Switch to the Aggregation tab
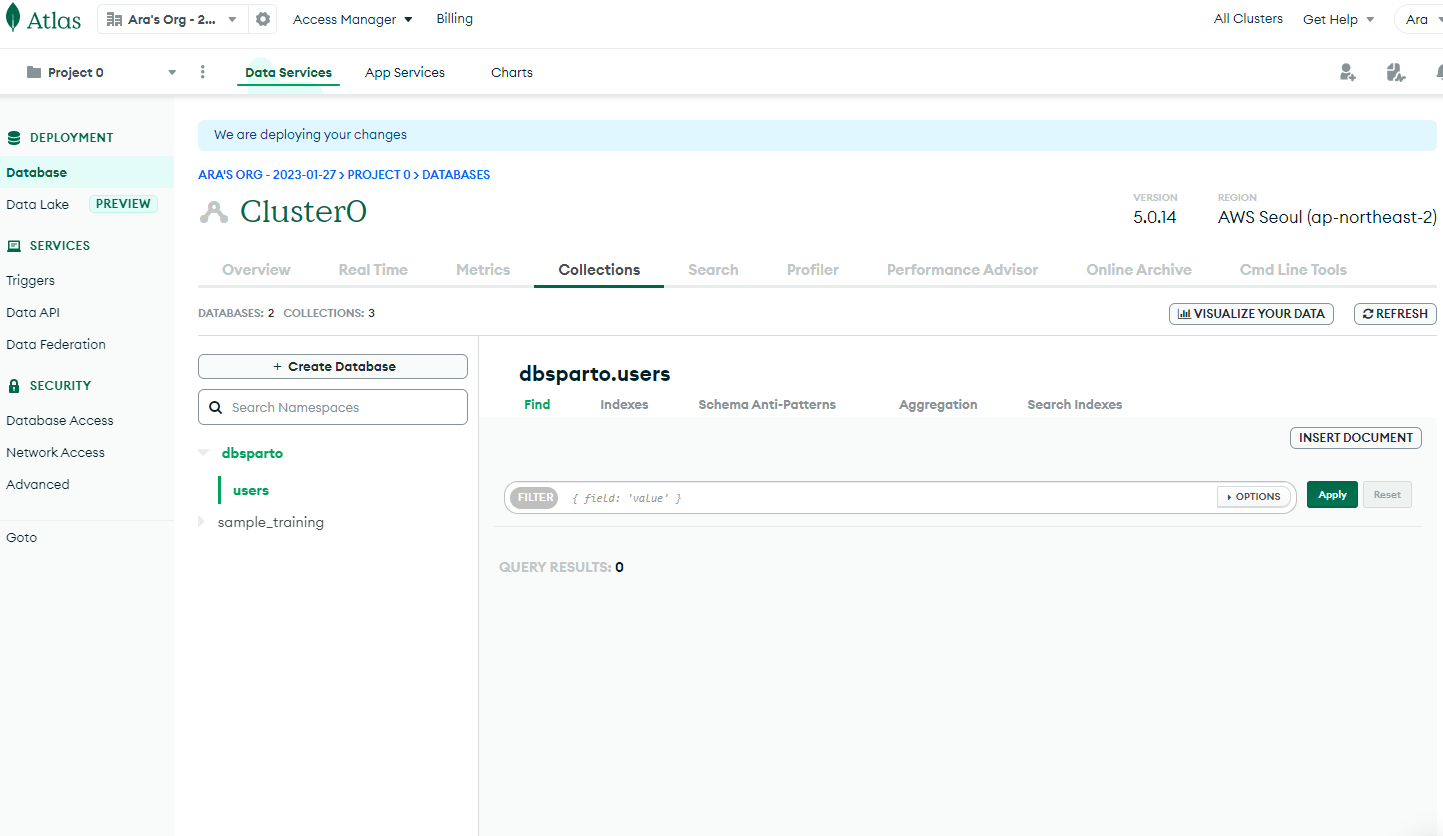 938,405
